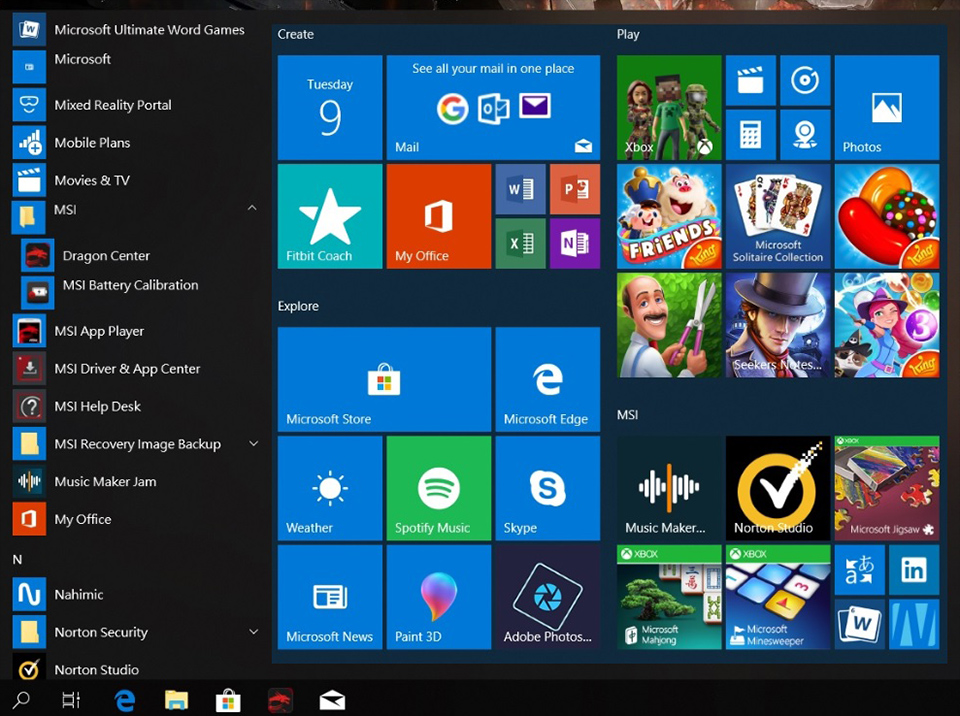Open Microsoft Solitaire Collection tile
The image size is (960, 716).
(778, 216)
